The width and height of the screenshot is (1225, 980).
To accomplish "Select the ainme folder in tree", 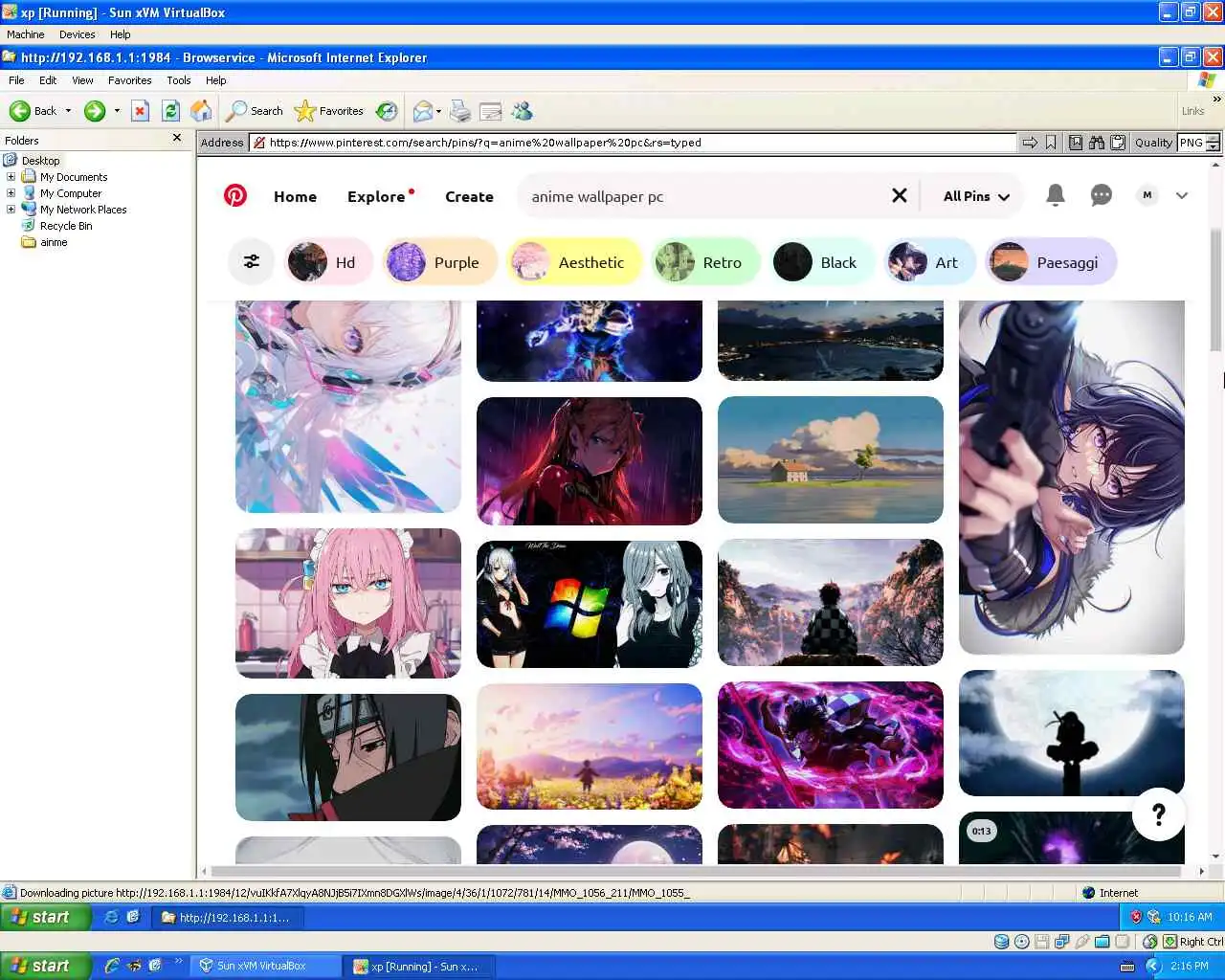I will pyautogui.click(x=54, y=242).
